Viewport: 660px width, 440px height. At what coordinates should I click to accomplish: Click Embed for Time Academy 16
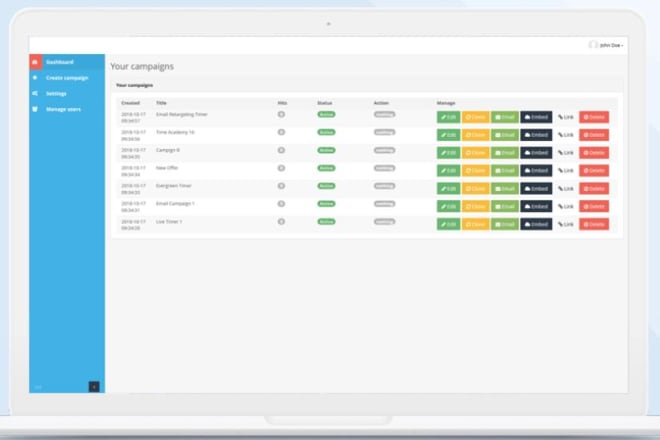point(536,135)
